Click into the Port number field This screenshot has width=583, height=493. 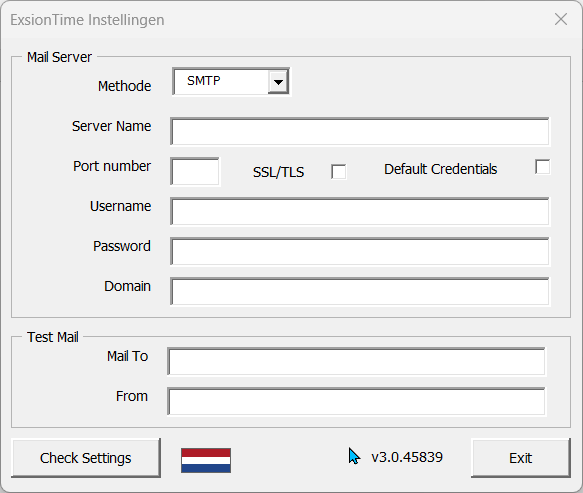[195, 171]
